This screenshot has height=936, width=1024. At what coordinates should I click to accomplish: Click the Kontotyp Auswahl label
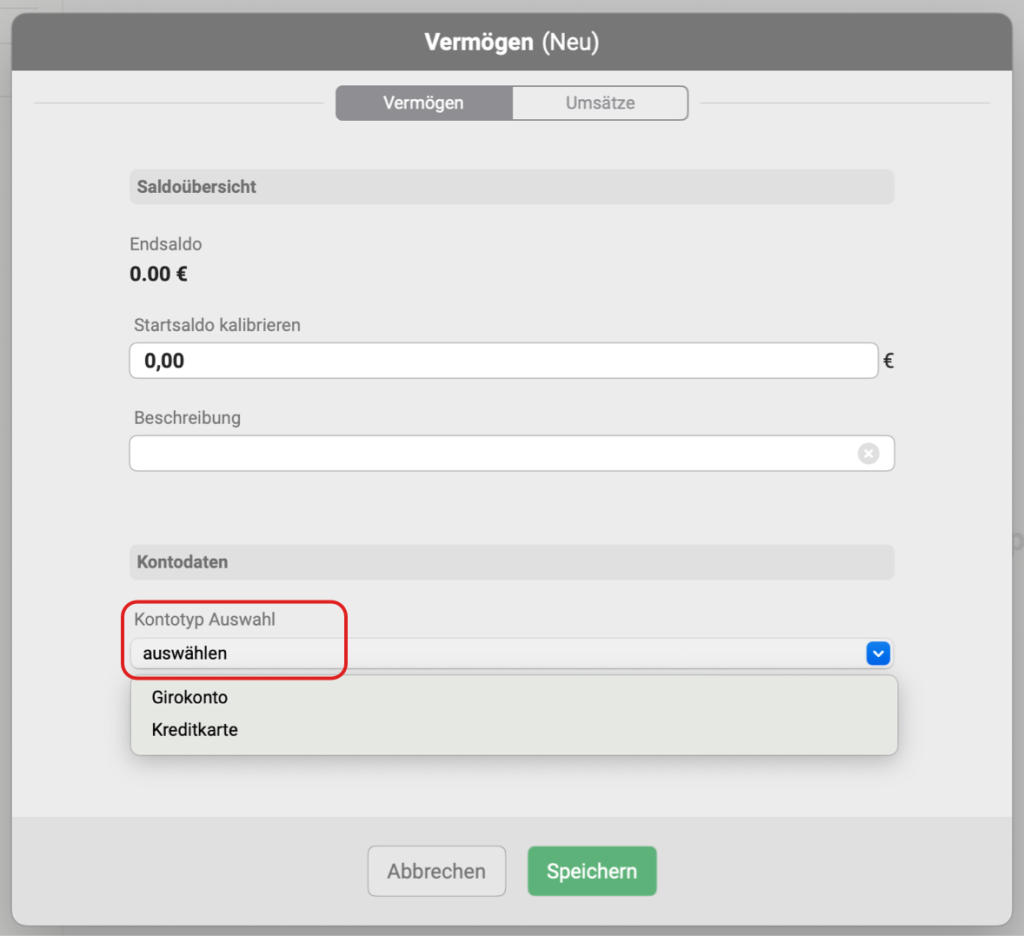tap(204, 620)
